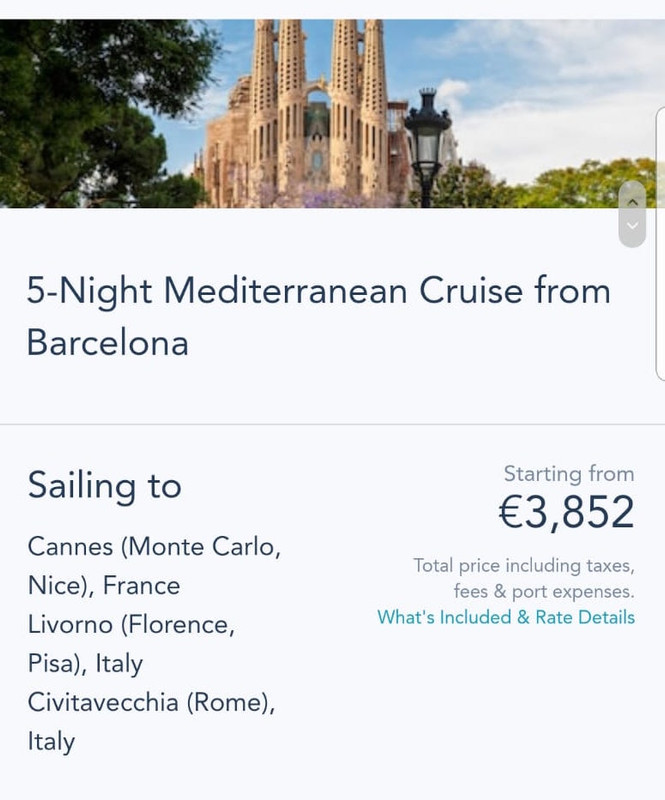Screen dimensions: 665x800
Task: Open What's Included & Rate Details link
Action: 505,617
